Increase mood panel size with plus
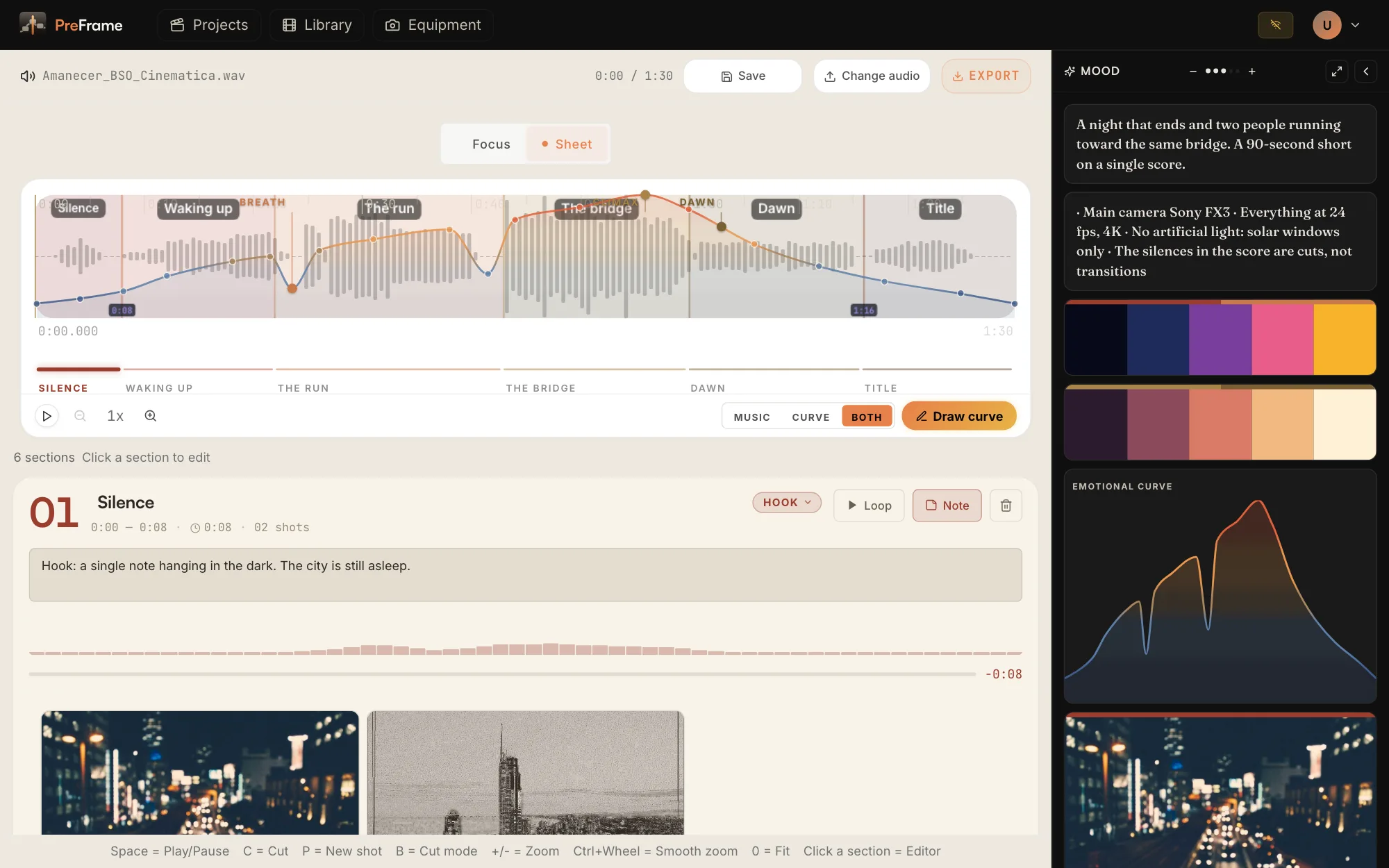This screenshot has height=868, width=1389. (x=1251, y=72)
